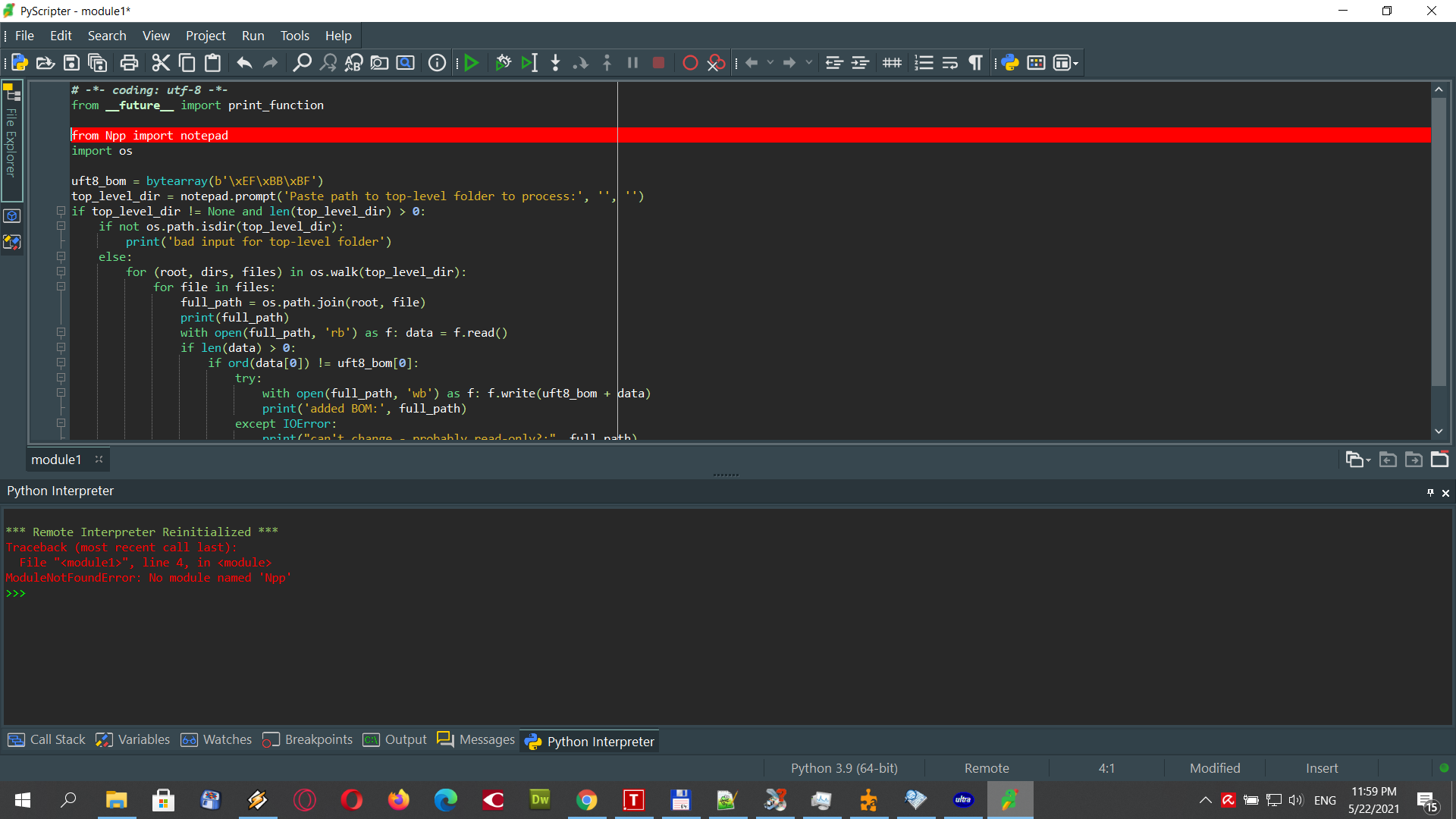Pause the running script
1456x819 pixels.
point(632,63)
